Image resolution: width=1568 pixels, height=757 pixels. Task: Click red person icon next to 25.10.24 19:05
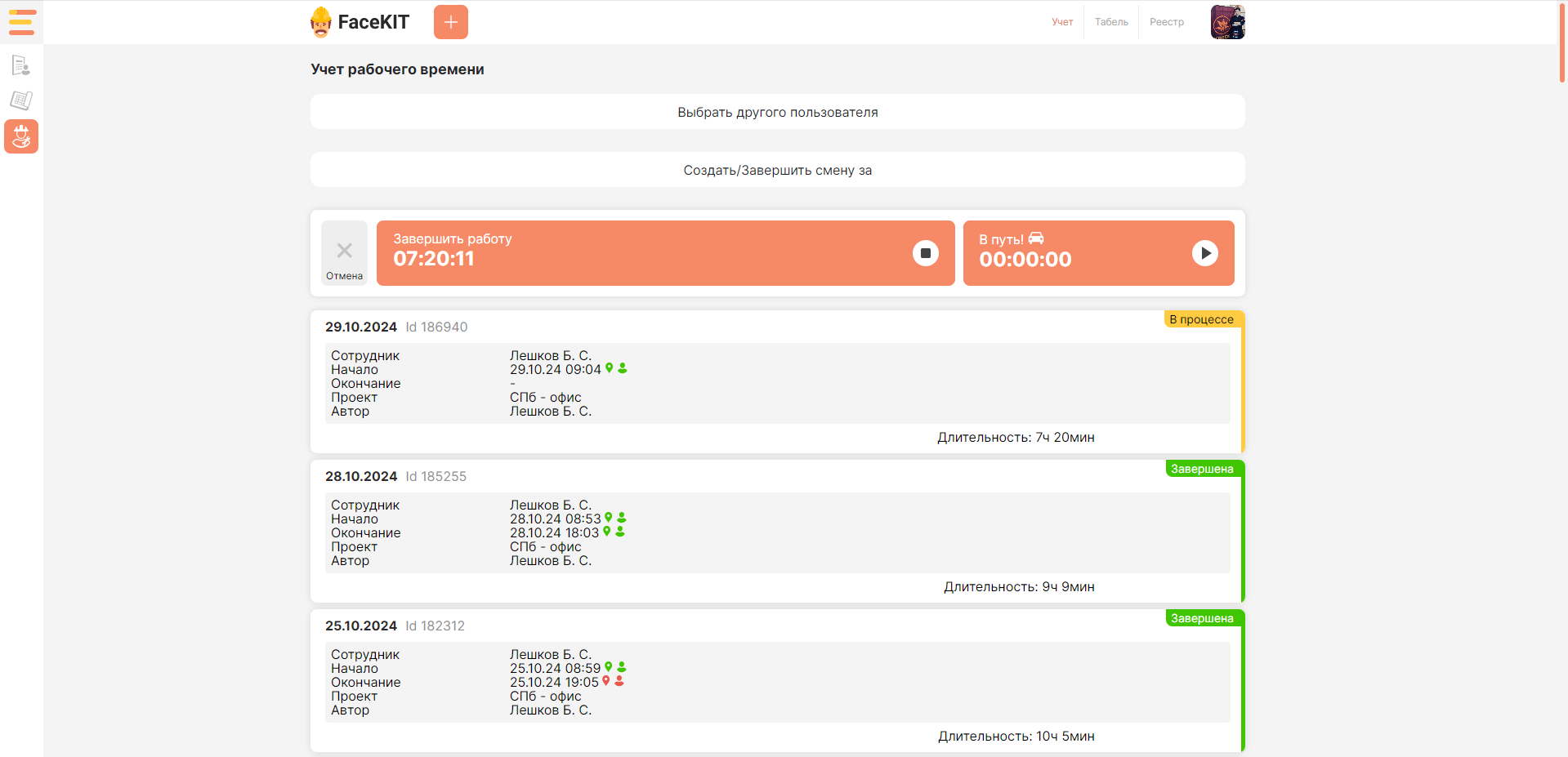click(619, 681)
